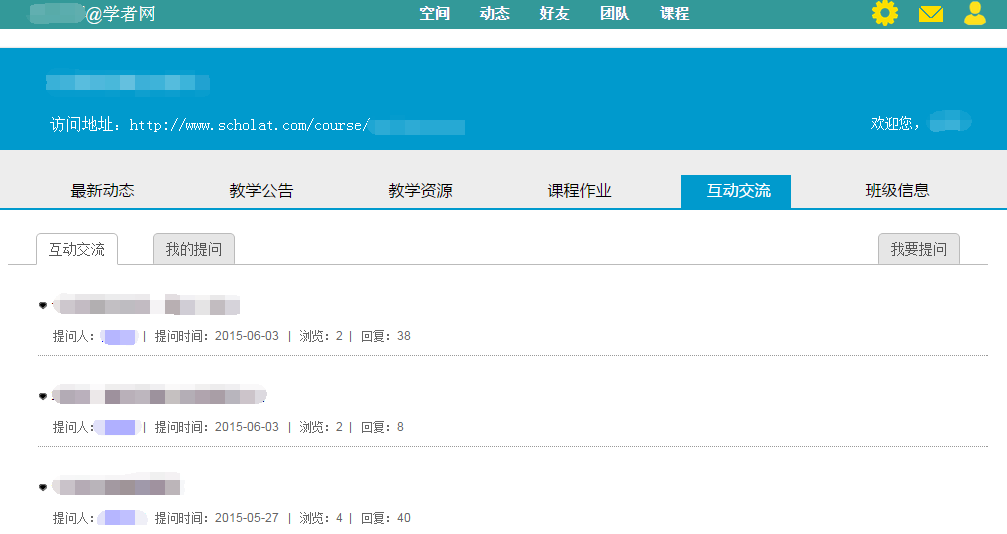Open the yellow mail envelope icon
Viewport: 1007px width, 534px height.
pos(931,14)
